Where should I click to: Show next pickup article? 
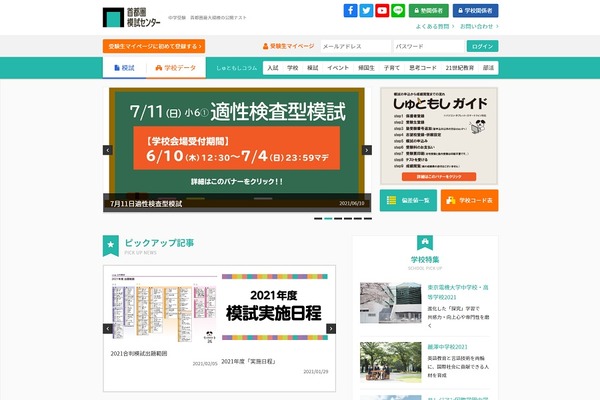click(x=331, y=329)
